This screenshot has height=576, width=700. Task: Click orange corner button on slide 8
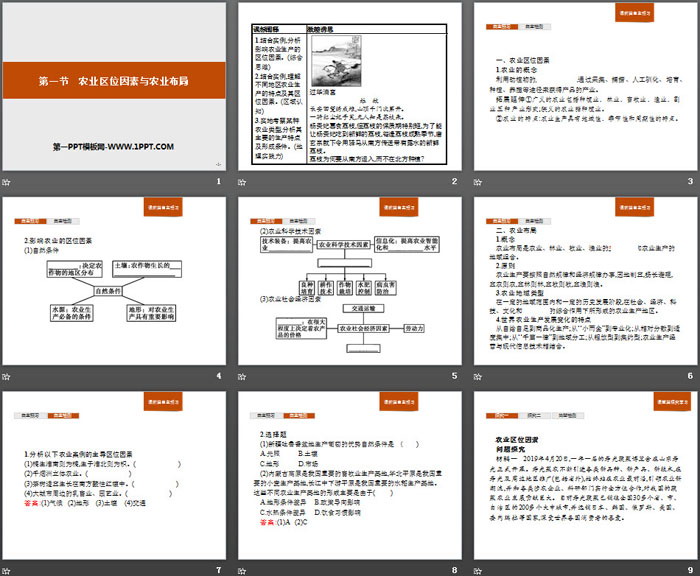[399, 402]
